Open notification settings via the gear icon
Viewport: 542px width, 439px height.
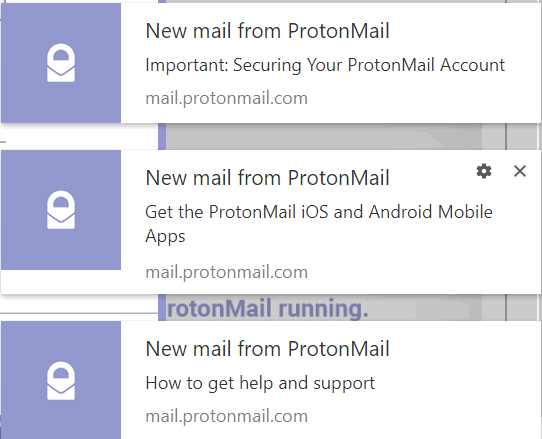click(484, 171)
